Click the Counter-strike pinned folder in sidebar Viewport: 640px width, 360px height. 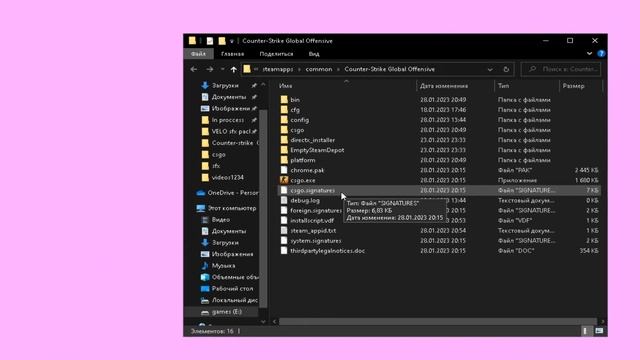(x=231, y=143)
